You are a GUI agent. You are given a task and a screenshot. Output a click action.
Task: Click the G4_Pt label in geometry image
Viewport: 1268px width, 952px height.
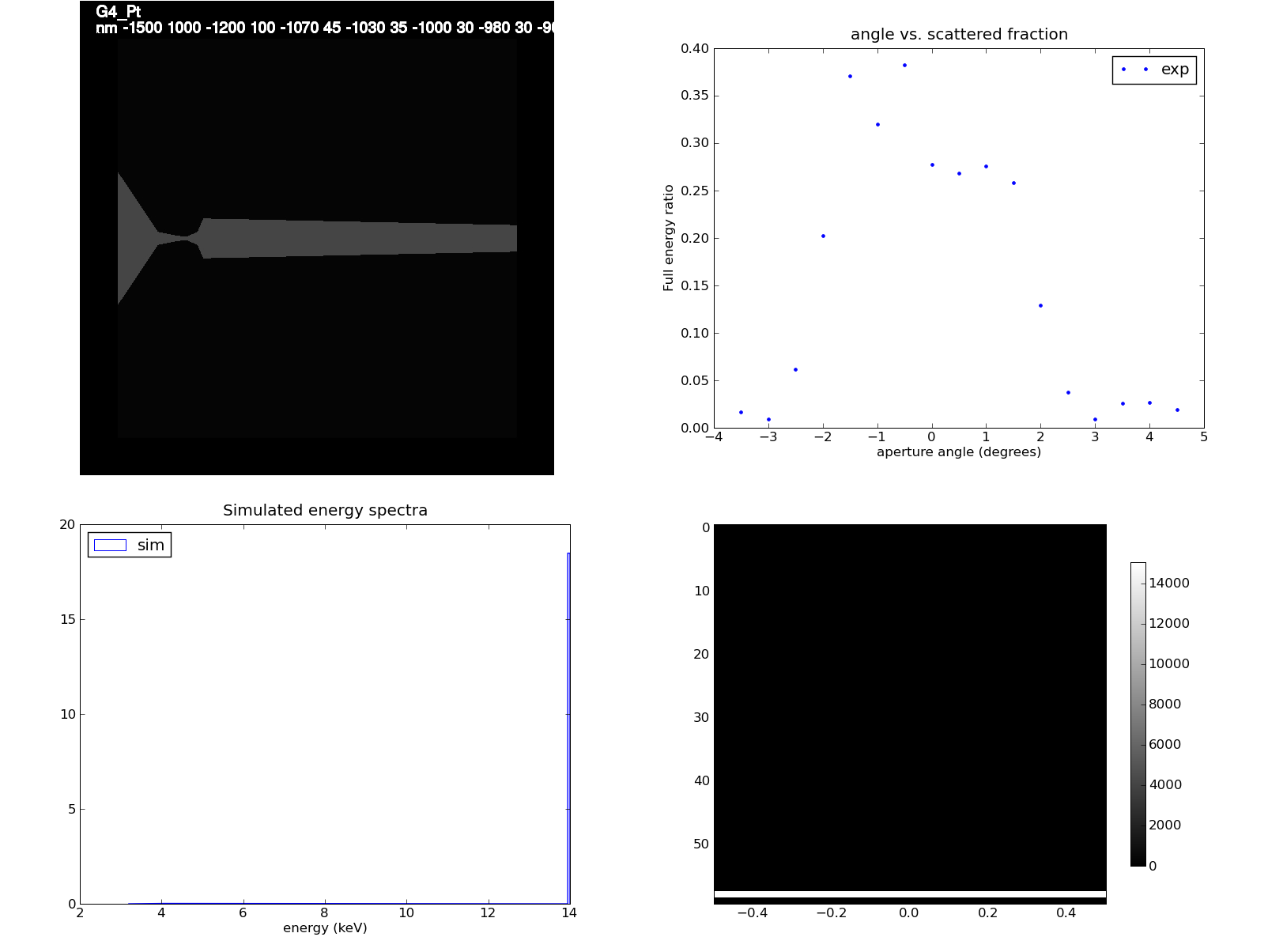click(x=118, y=12)
